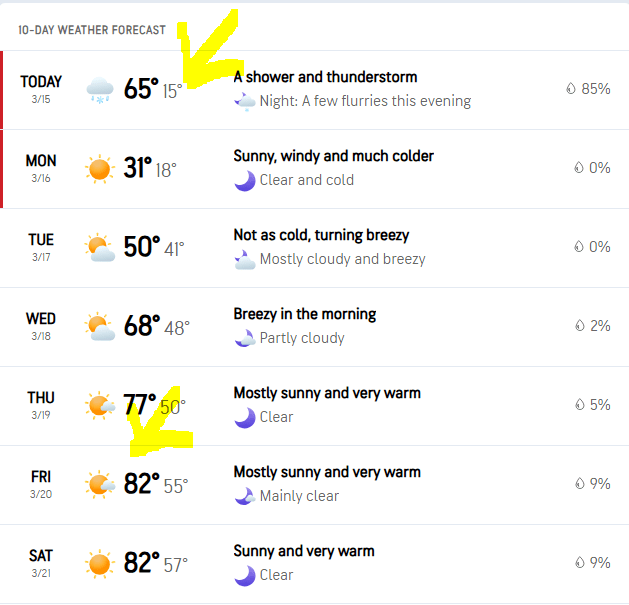Click Monday night's clear moon icon

click(x=244, y=180)
